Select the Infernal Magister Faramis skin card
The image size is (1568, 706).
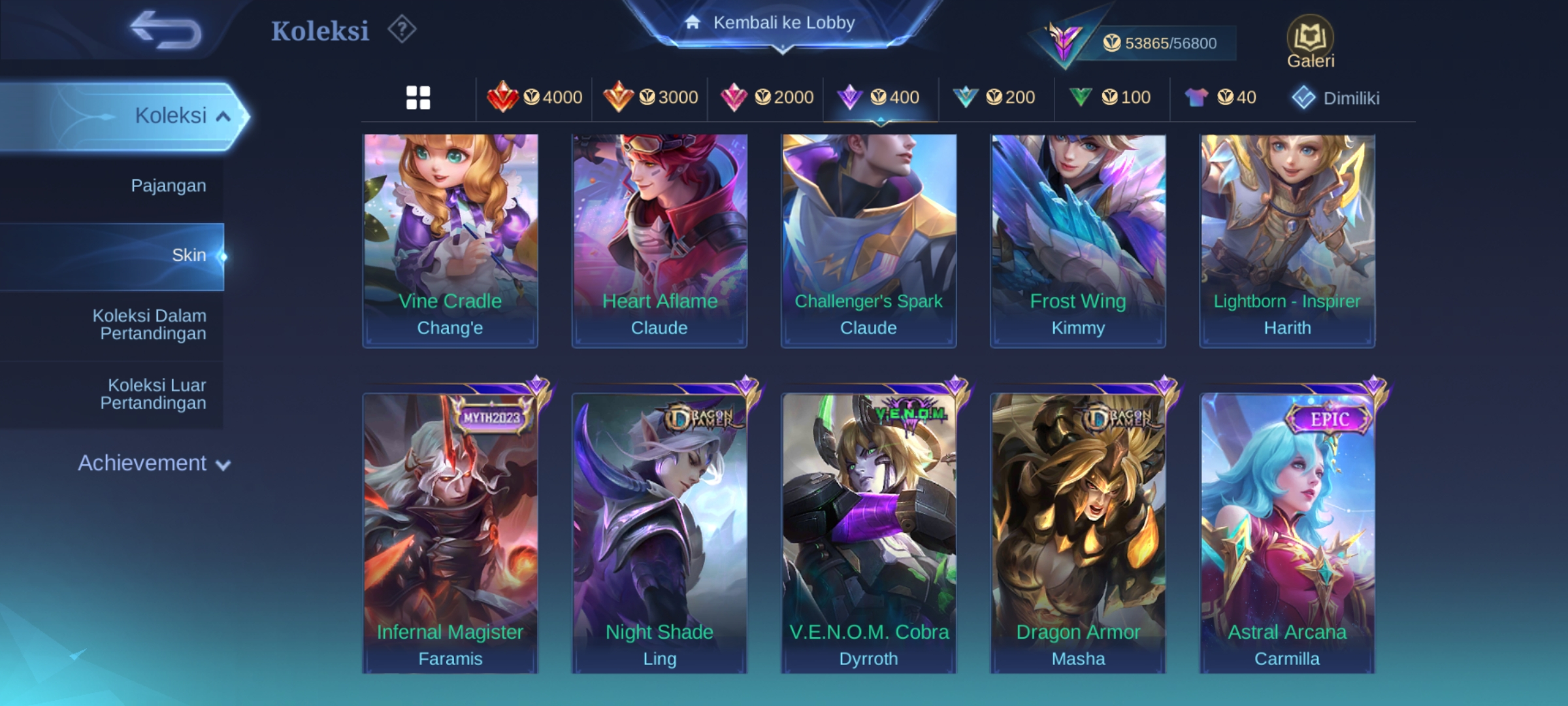click(x=450, y=533)
